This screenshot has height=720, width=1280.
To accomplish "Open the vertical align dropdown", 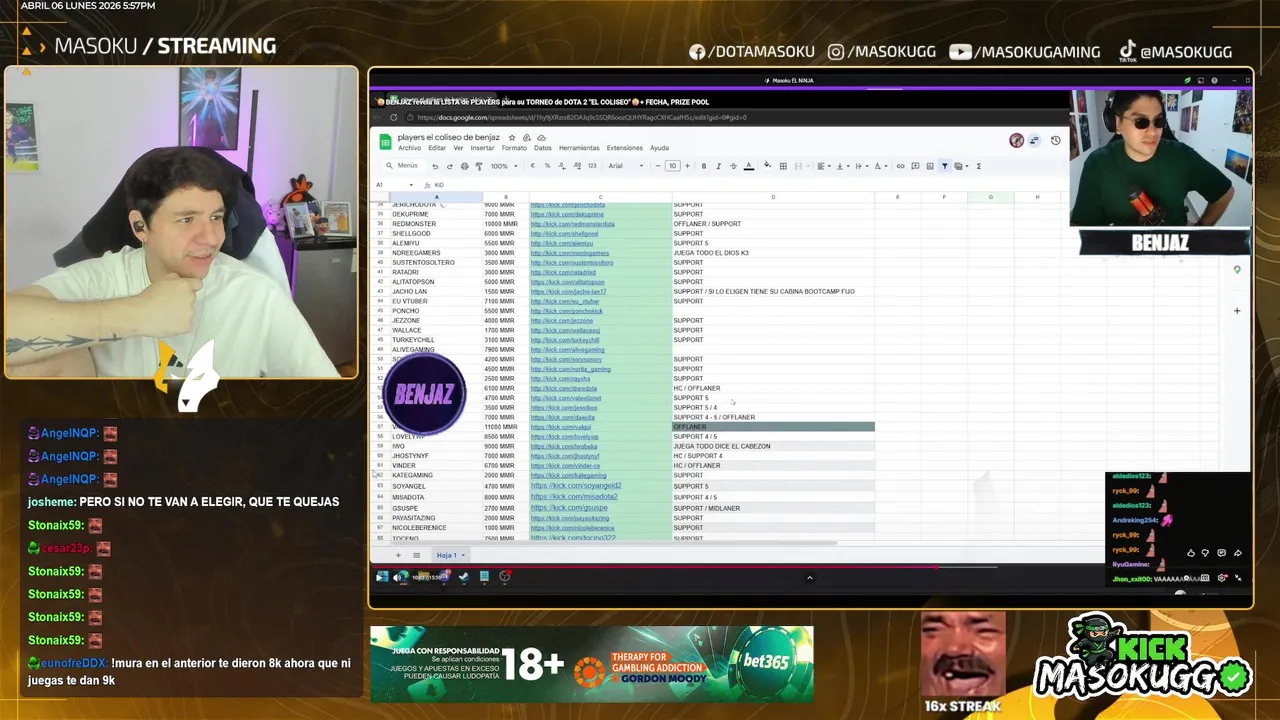I will [843, 166].
